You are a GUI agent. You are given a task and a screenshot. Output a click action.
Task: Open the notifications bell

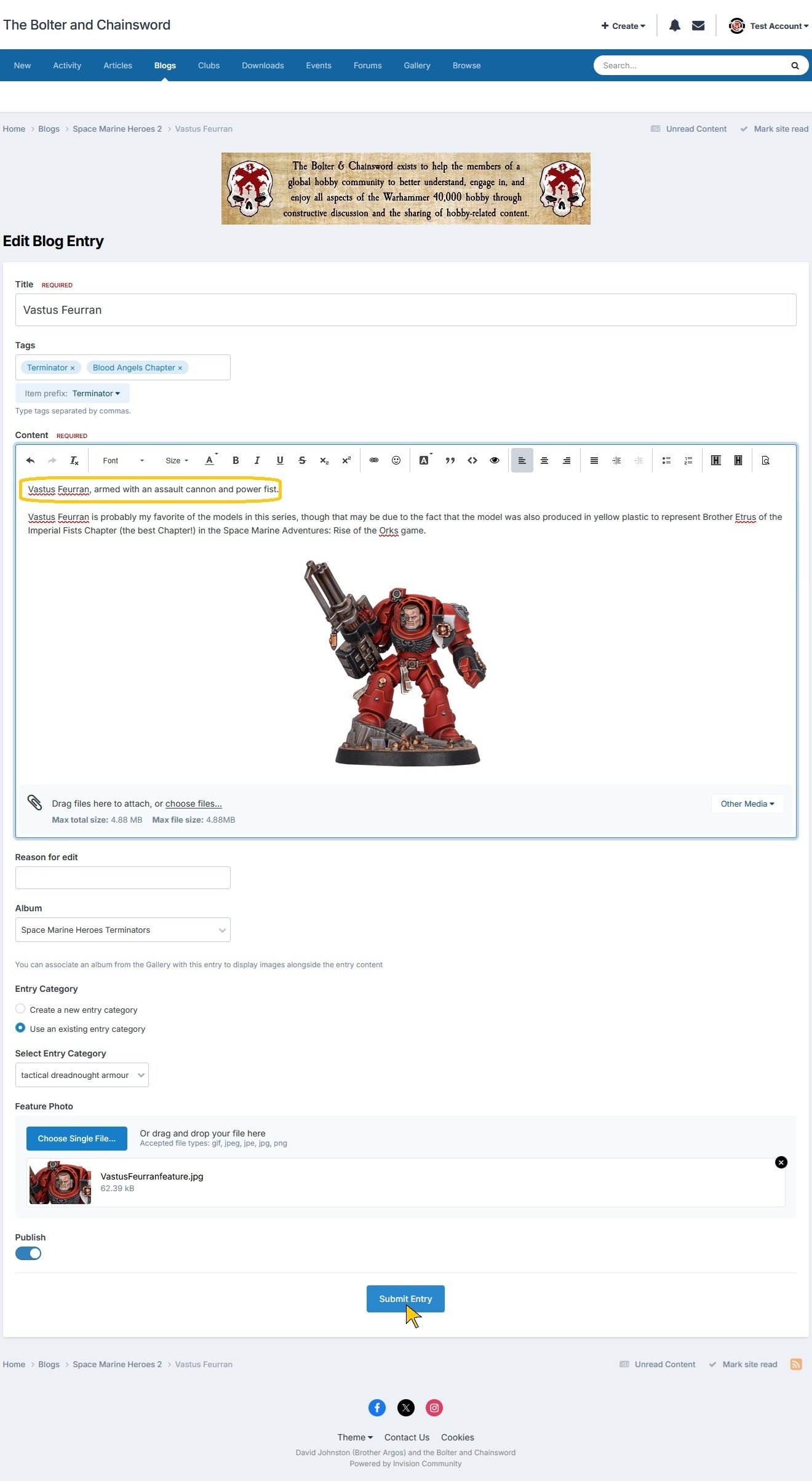[x=675, y=26]
